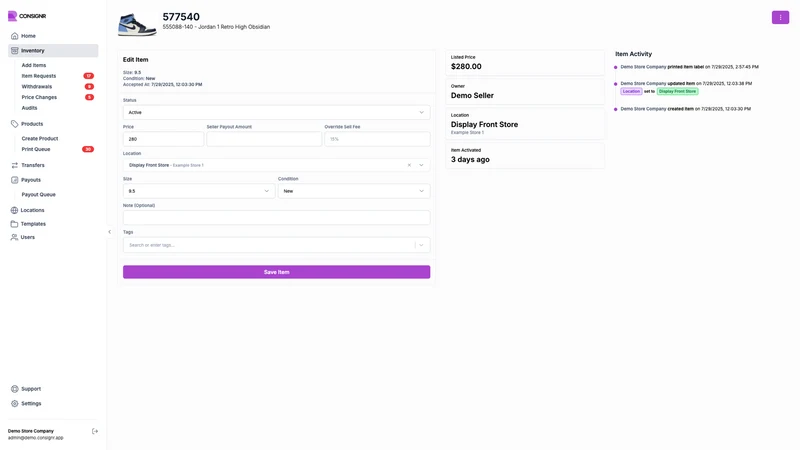The image size is (800, 450).
Task: Click the Price Changes count badge
Action: click(x=89, y=97)
